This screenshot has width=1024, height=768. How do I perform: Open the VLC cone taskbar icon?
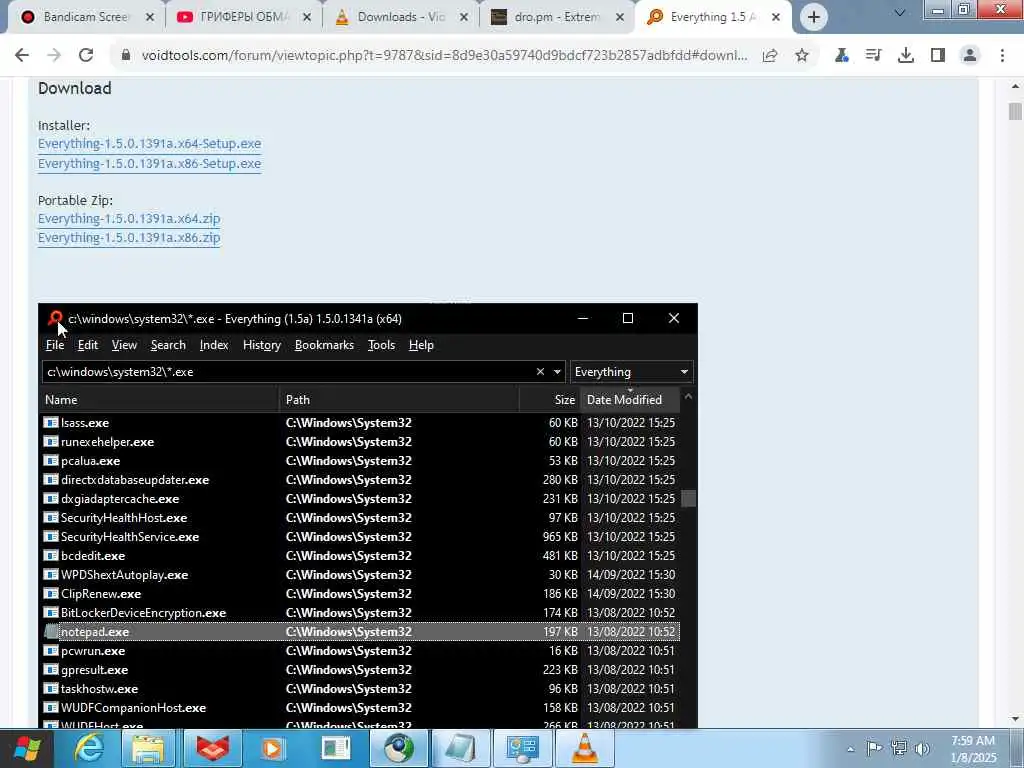pyautogui.click(x=584, y=748)
